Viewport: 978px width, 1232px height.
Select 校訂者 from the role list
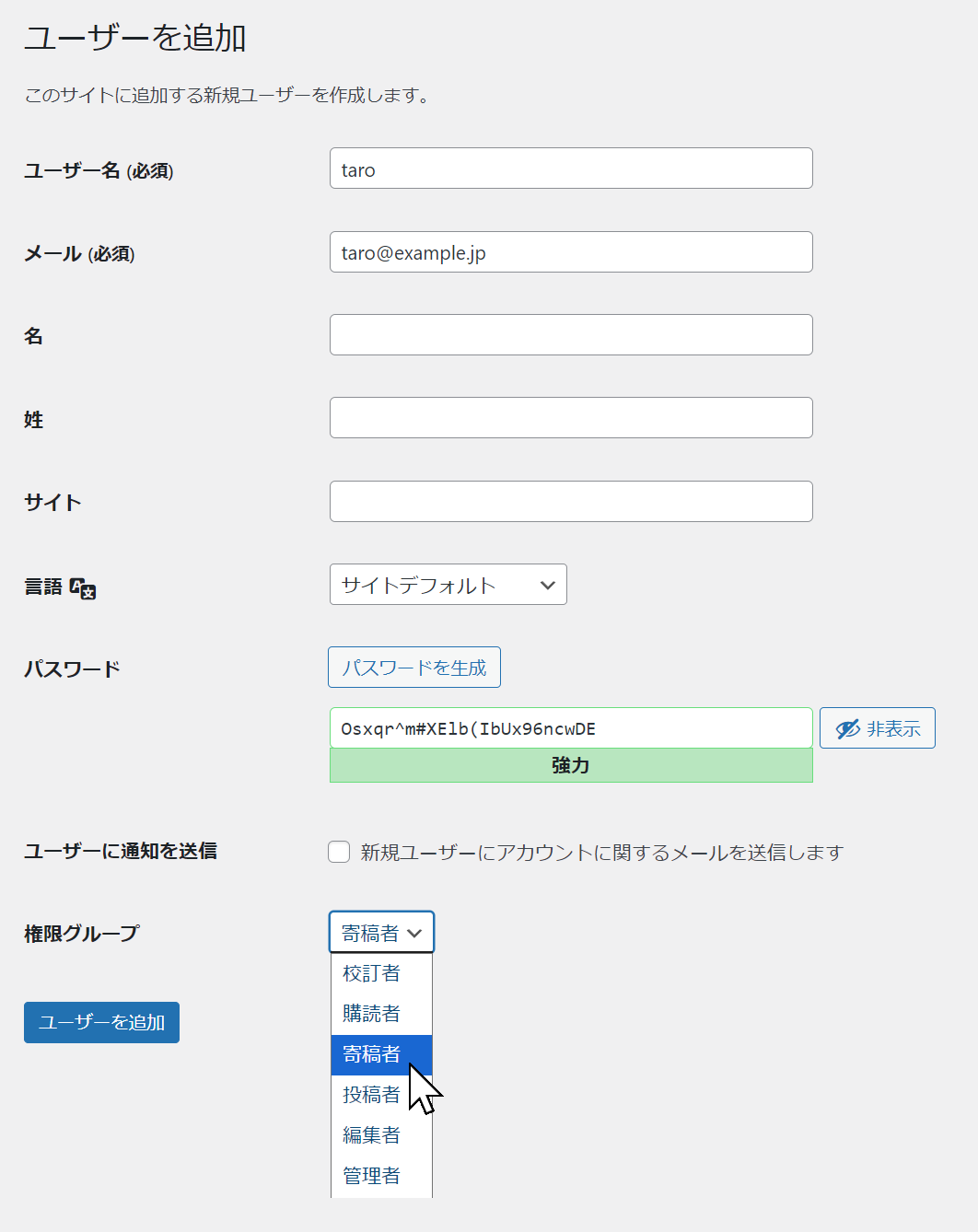[x=372, y=973]
